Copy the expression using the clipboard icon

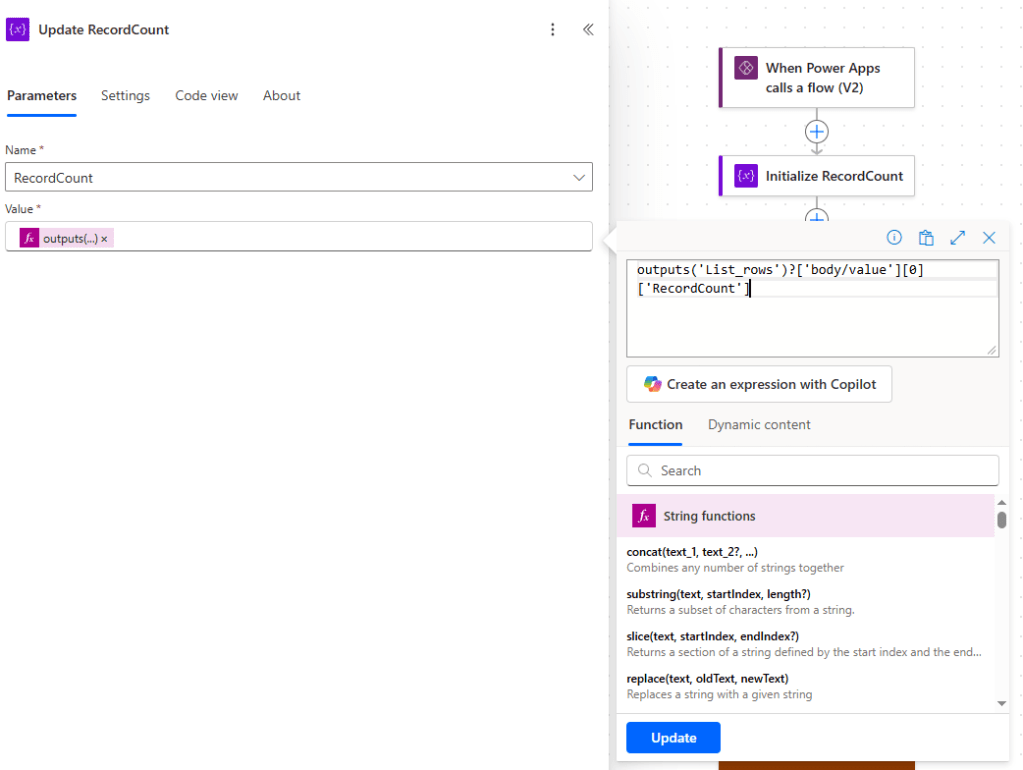(925, 237)
